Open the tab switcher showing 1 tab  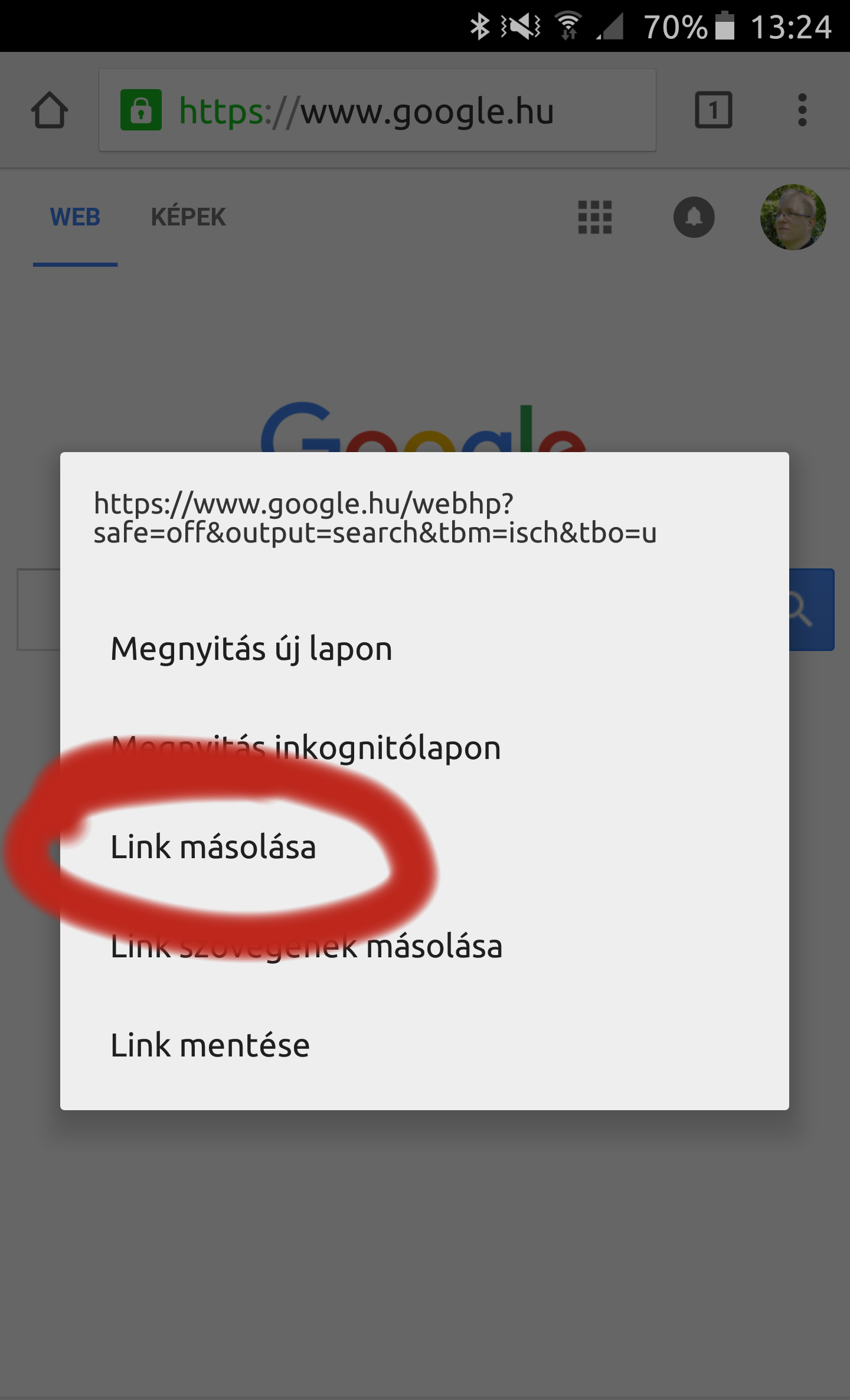(x=714, y=110)
